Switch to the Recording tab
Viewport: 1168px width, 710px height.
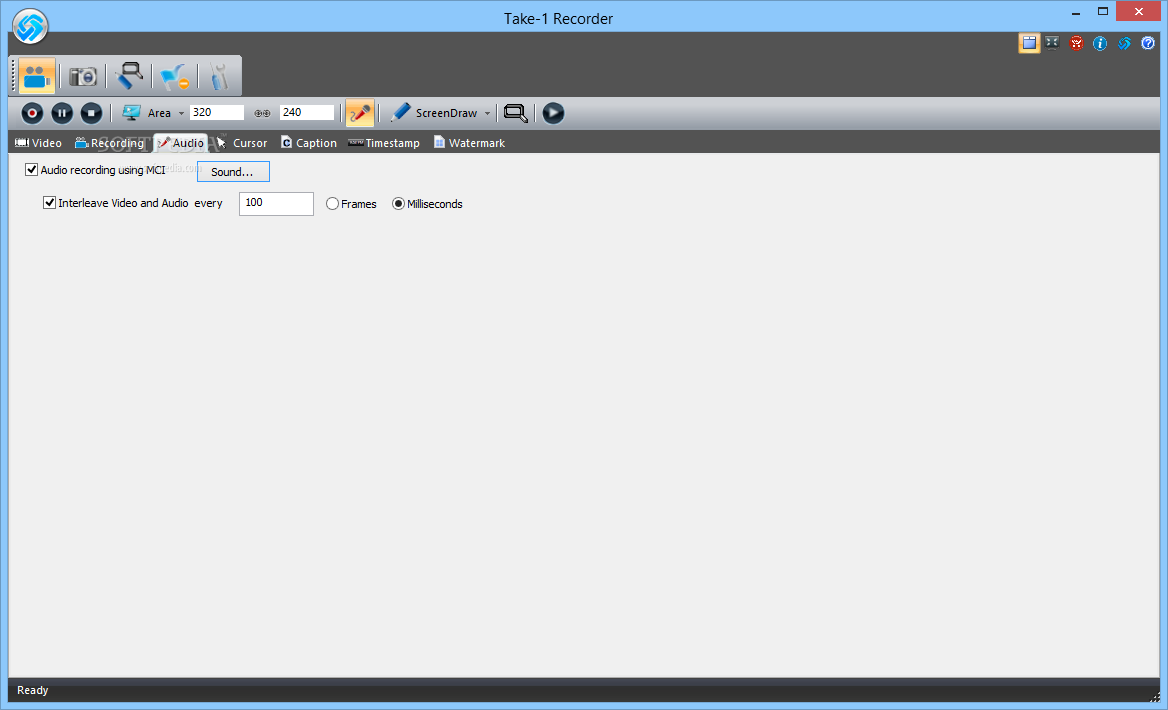(110, 143)
